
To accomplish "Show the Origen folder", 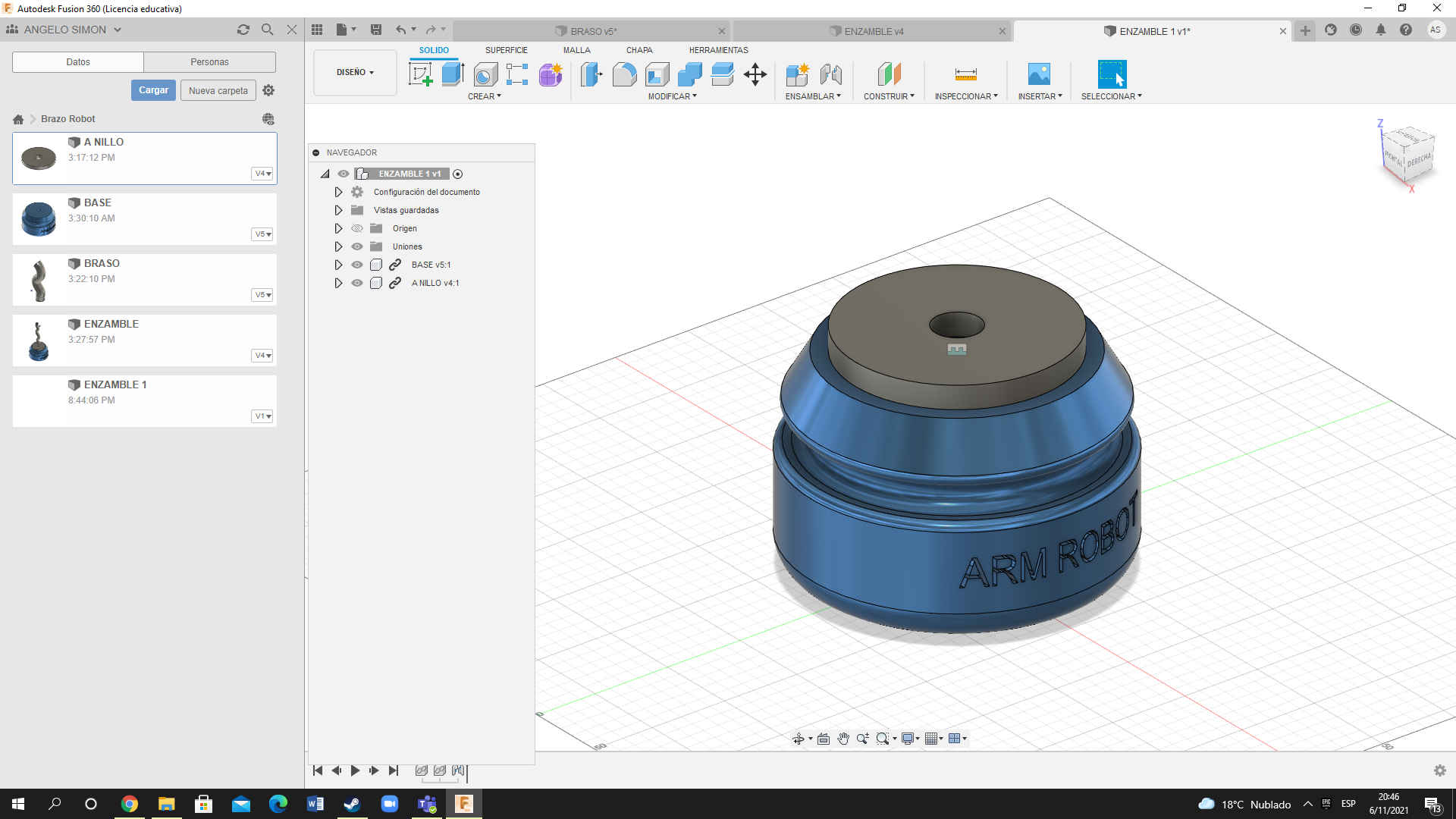I will coord(357,228).
